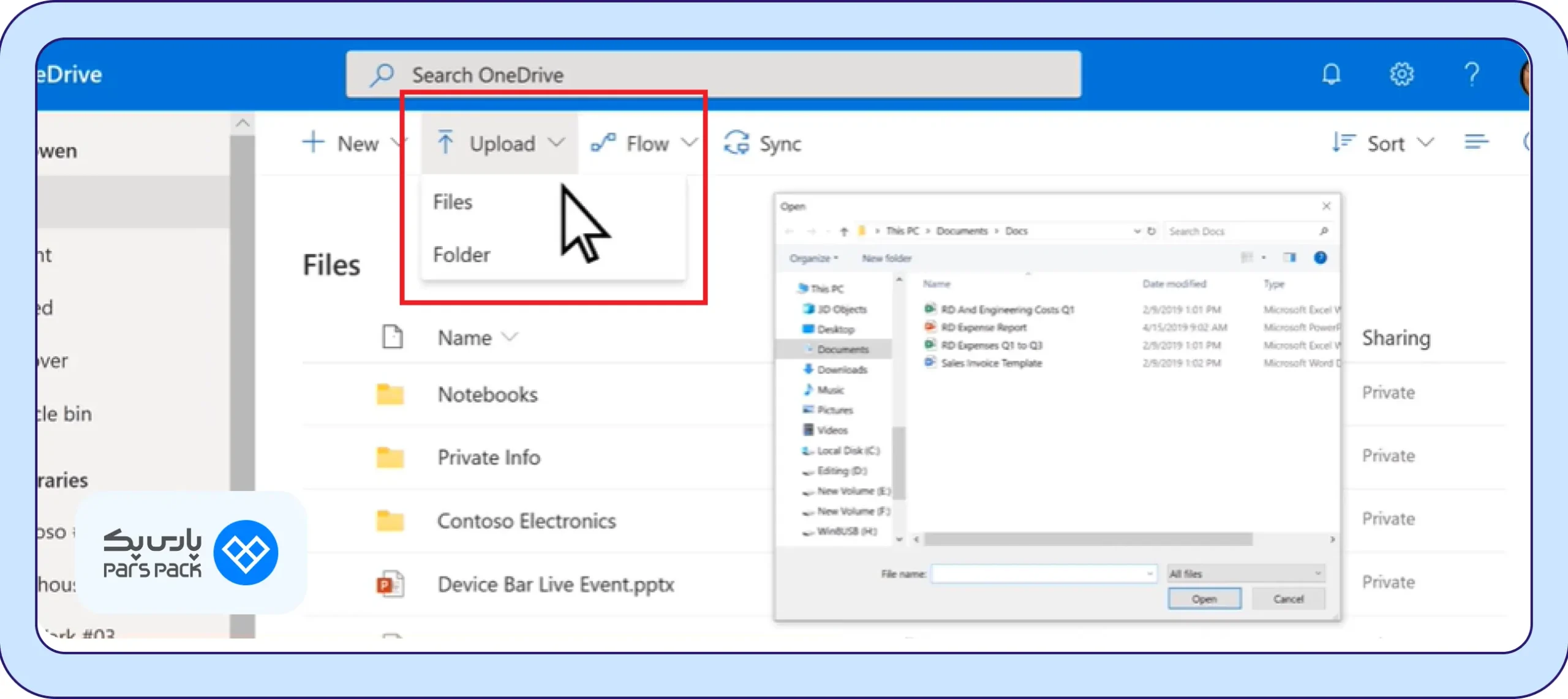Open the notifications bell in OneDrive header
This screenshot has width=1568, height=699.
click(x=1331, y=75)
